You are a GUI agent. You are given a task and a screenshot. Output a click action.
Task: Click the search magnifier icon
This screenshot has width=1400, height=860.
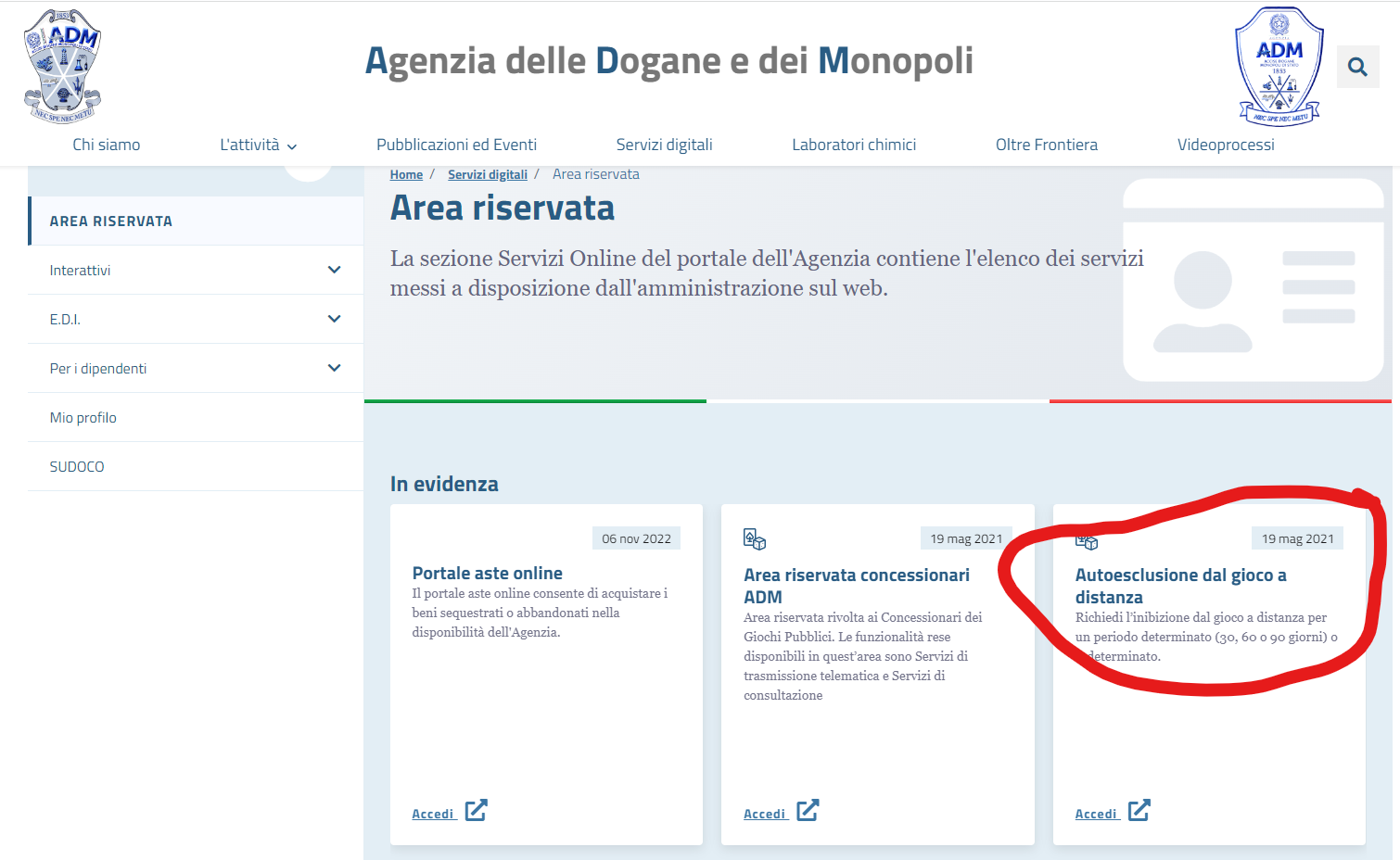[x=1357, y=67]
